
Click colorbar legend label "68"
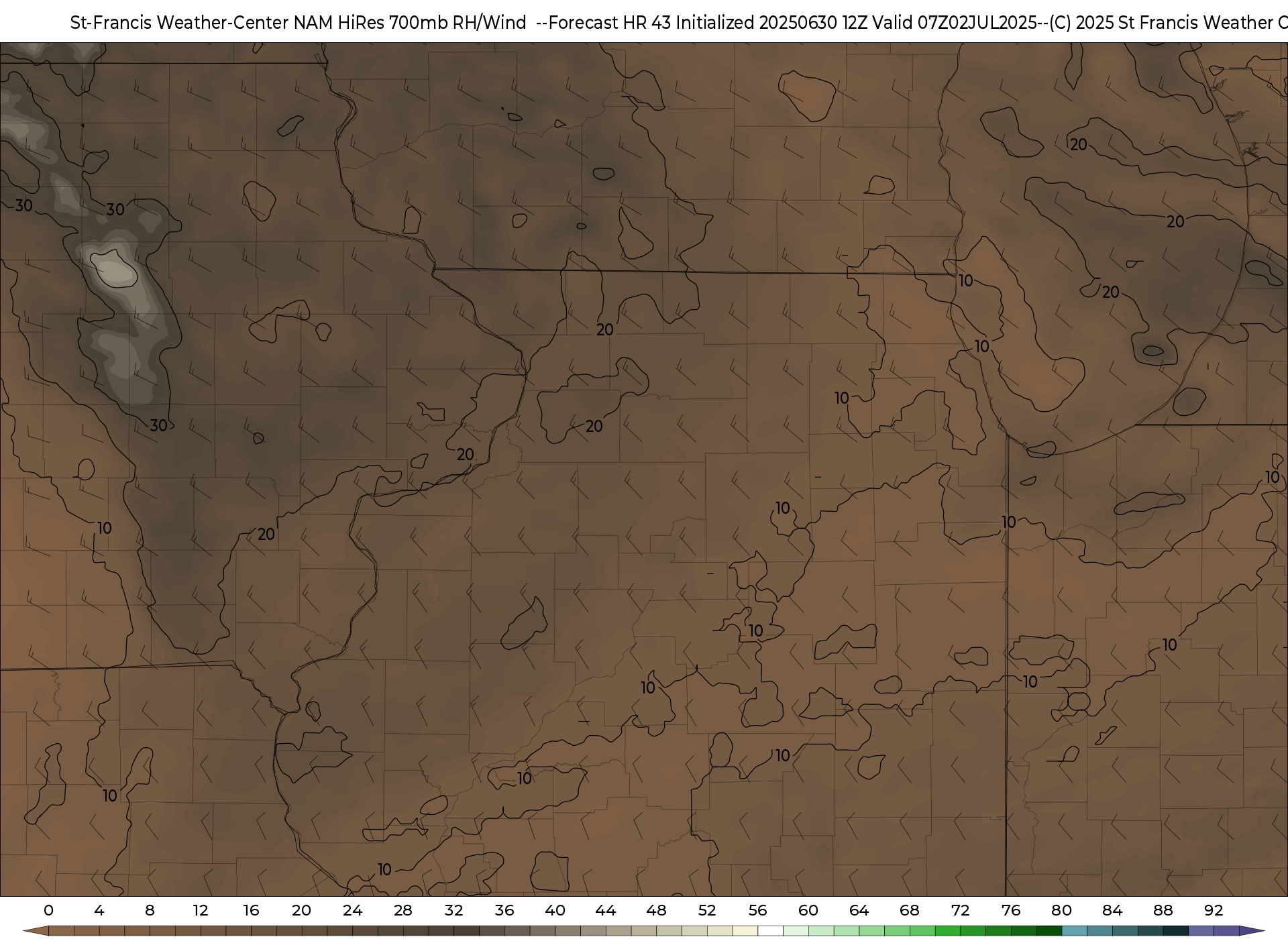point(910,910)
